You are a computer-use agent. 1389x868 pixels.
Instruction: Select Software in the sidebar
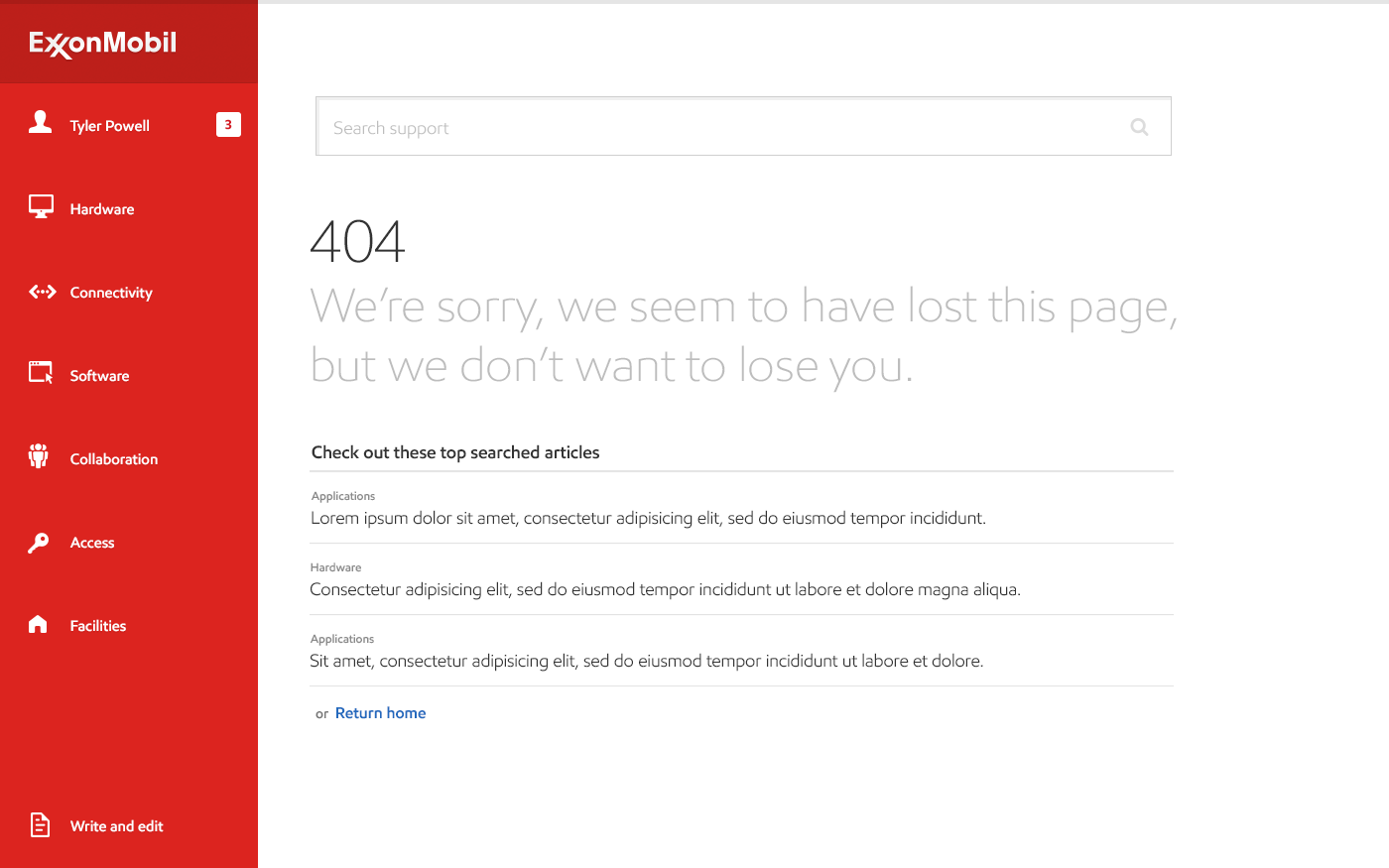point(99,376)
